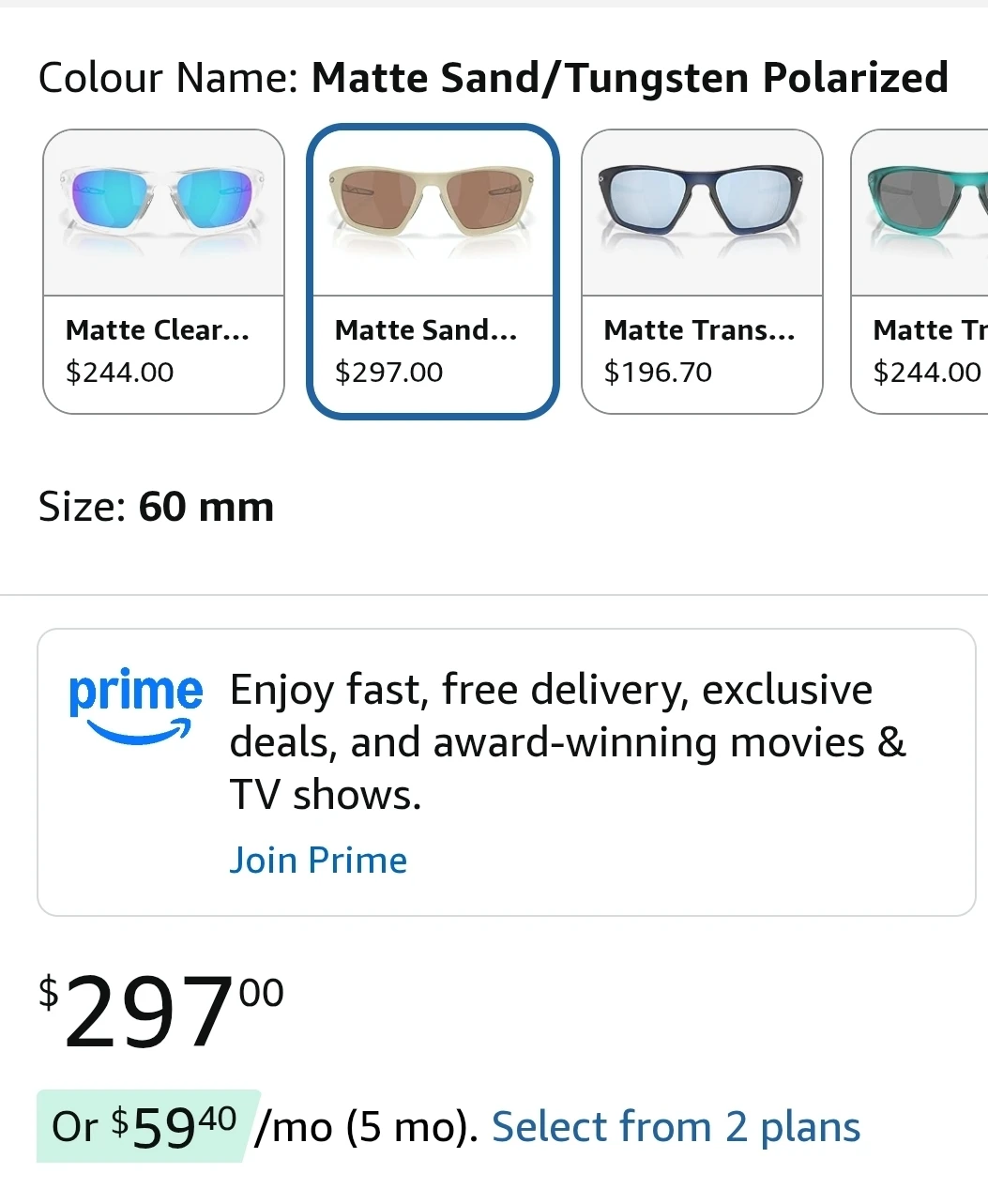The height and width of the screenshot is (1204, 988).
Task: Click the Matte Trans... option label
Action: (x=699, y=330)
